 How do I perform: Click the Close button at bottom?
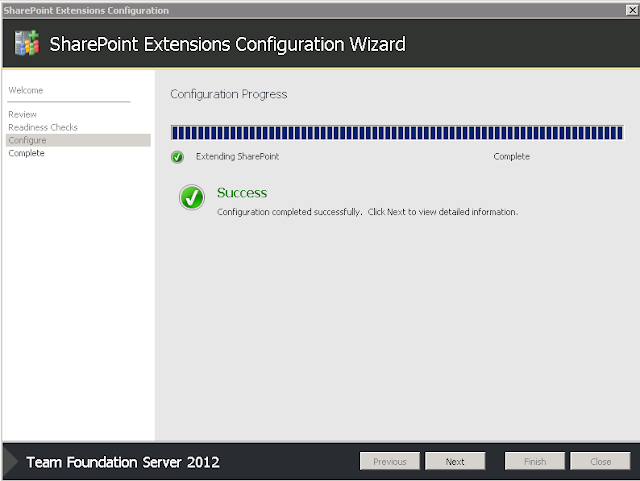600,461
